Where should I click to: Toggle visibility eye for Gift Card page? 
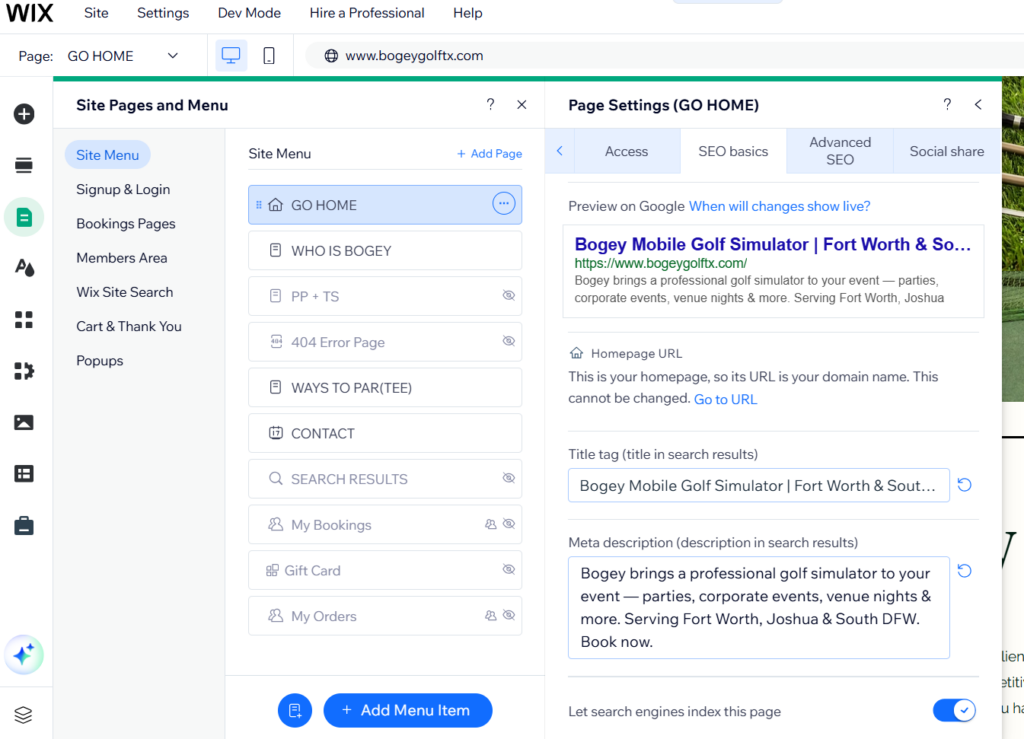tap(508, 570)
